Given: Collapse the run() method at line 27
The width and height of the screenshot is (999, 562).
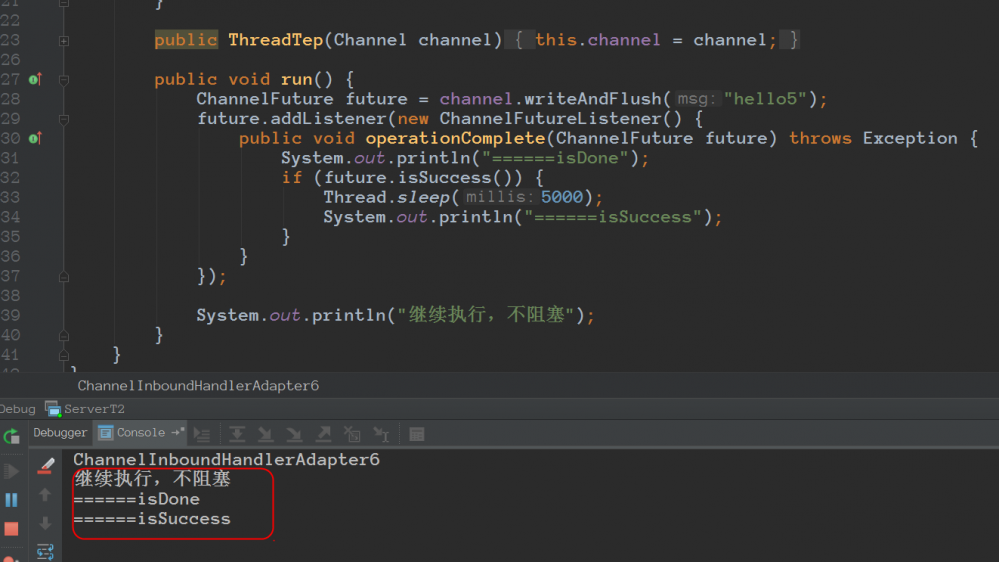Looking at the screenshot, I should click(x=64, y=80).
